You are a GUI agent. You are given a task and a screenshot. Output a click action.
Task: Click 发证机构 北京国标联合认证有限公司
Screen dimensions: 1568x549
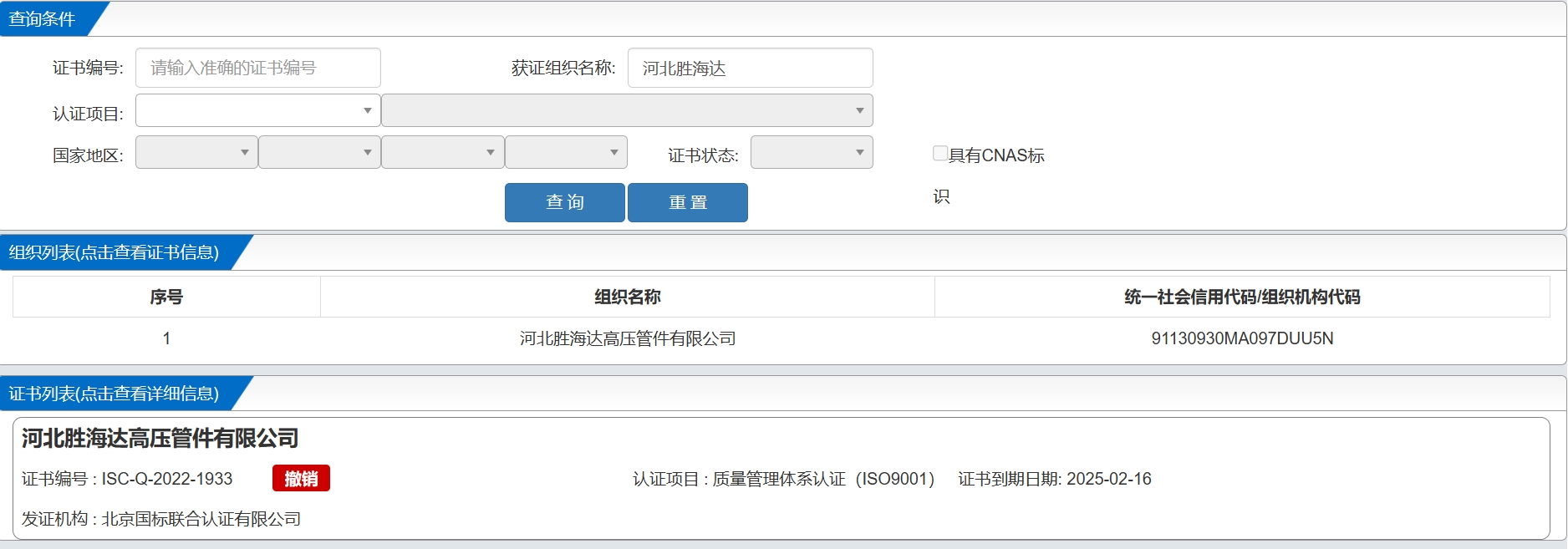coord(161,519)
